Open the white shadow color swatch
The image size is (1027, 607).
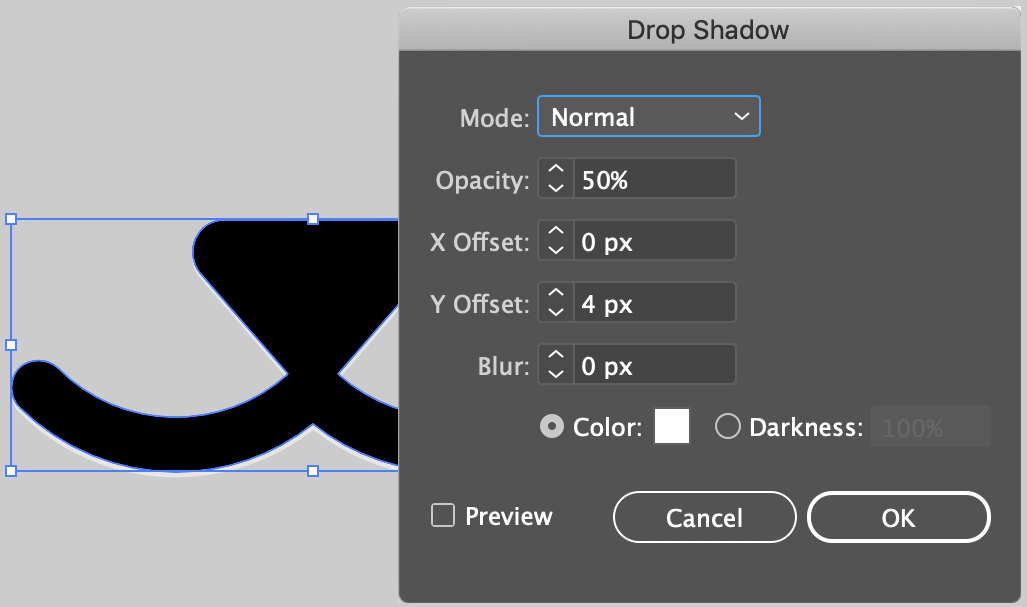(x=672, y=427)
